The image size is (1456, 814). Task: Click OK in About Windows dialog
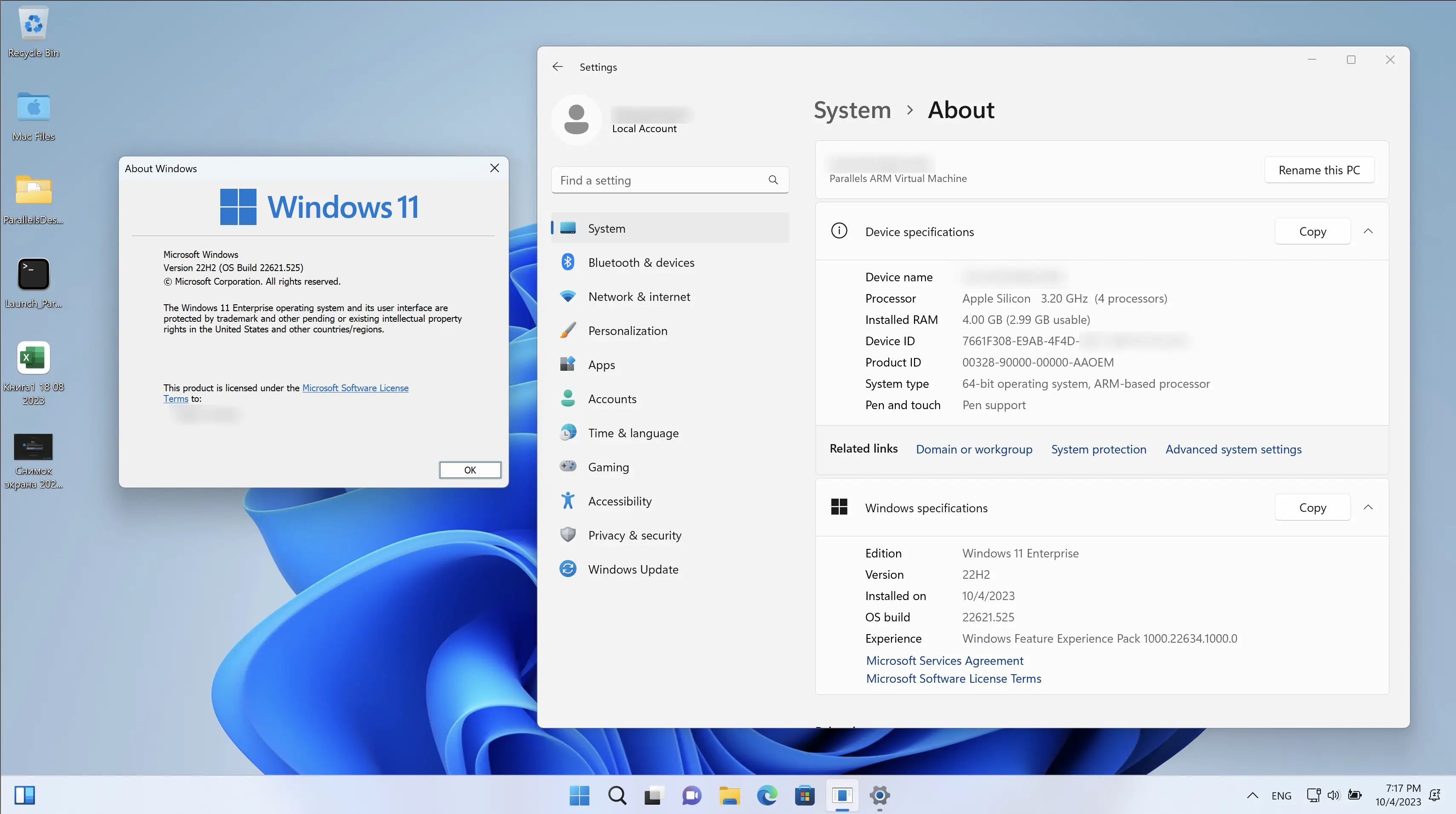point(470,470)
